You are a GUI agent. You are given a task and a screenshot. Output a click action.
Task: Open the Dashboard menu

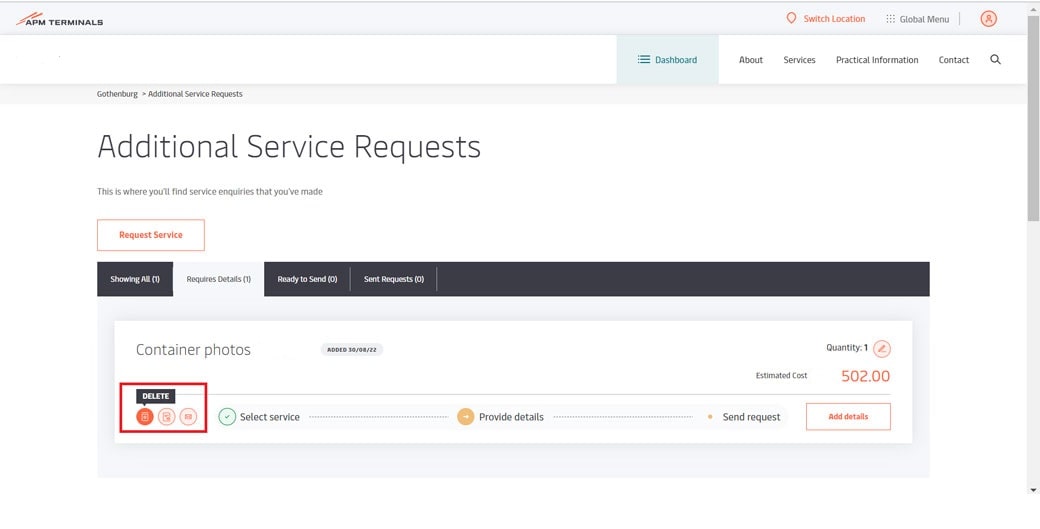pyautogui.click(x=667, y=60)
